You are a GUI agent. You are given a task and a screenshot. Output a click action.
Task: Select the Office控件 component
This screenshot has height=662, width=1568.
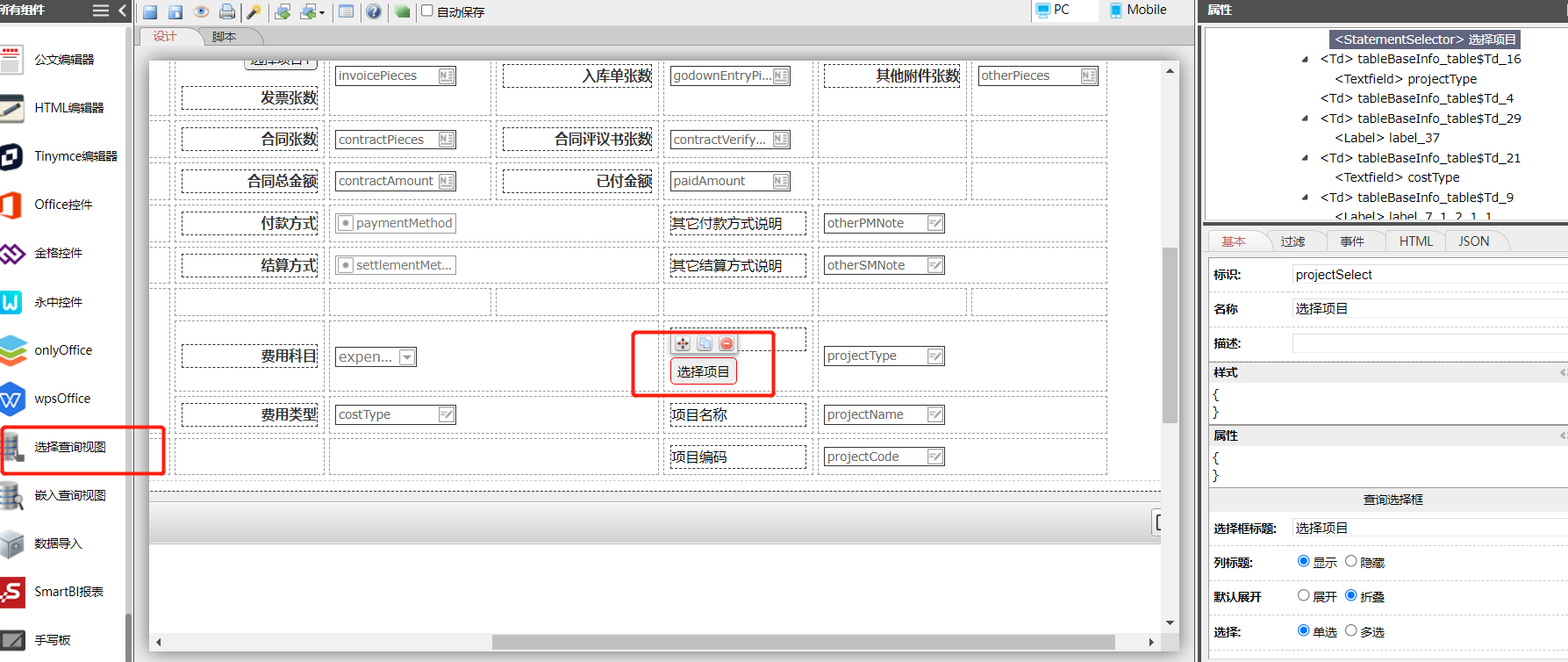click(63, 205)
